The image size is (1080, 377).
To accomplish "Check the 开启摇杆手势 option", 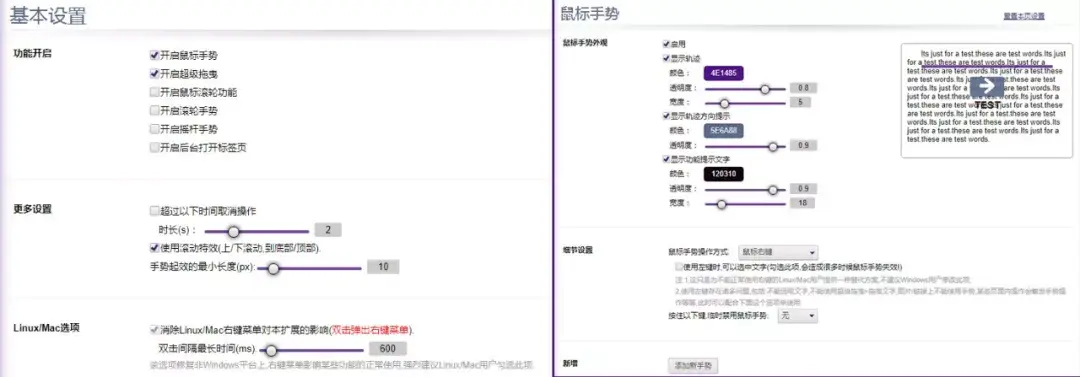I will coord(154,129).
